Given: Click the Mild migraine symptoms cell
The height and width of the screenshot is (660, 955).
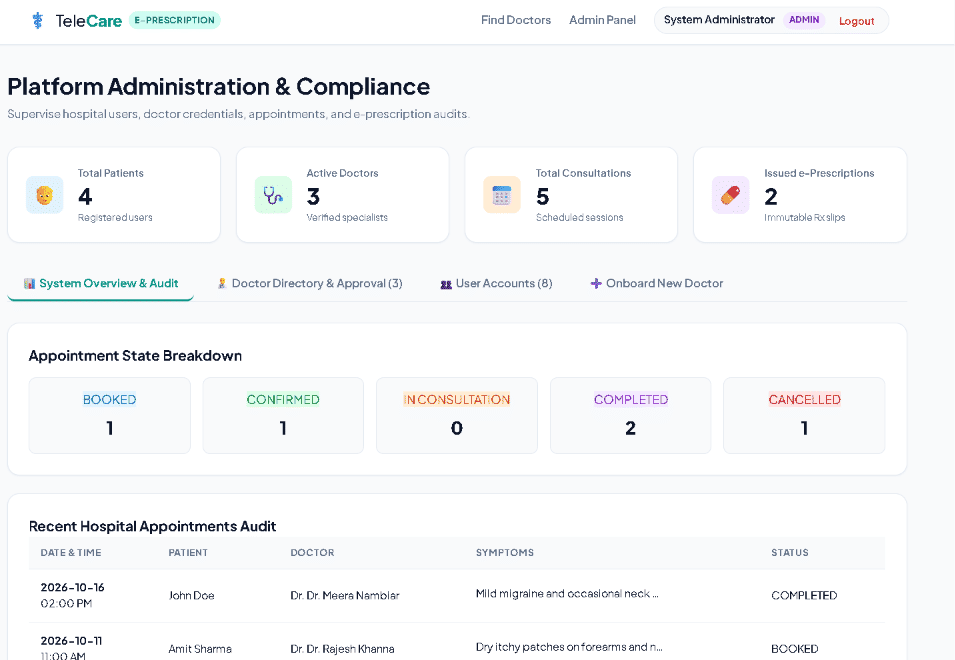Looking at the screenshot, I should [567, 594].
